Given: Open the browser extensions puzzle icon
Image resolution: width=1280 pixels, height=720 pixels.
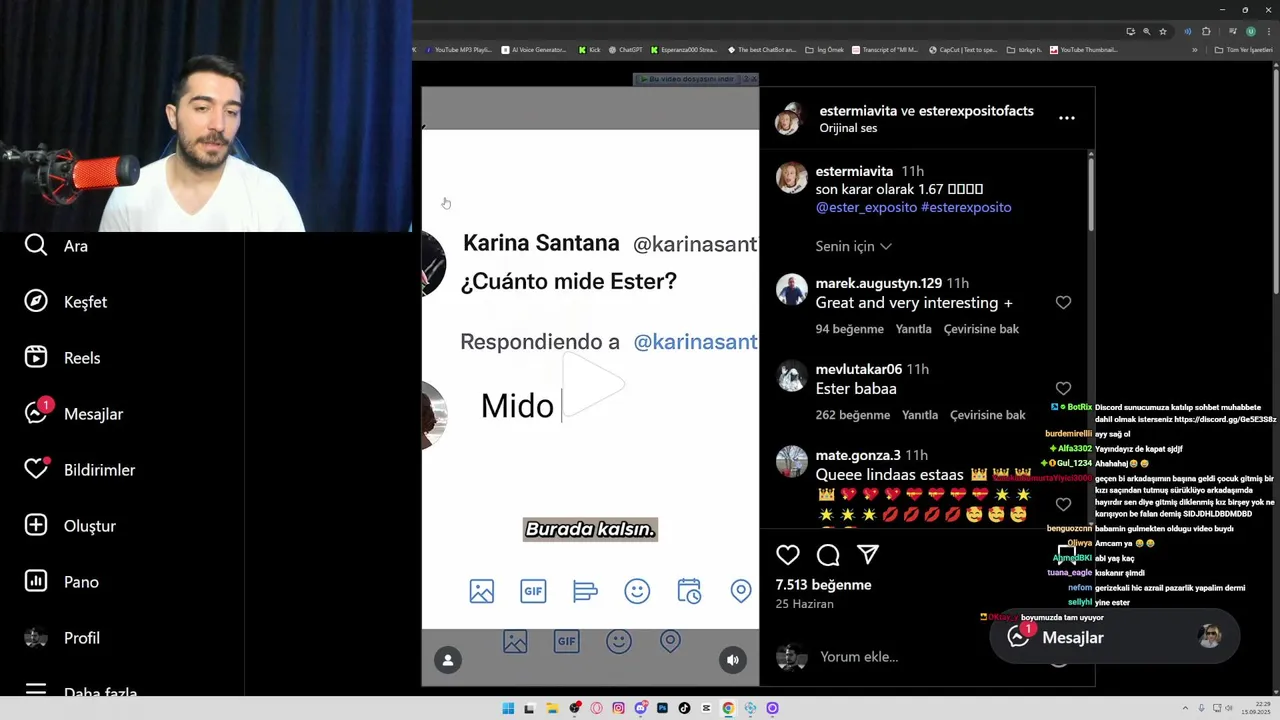Looking at the screenshot, I should pos(1206,31).
